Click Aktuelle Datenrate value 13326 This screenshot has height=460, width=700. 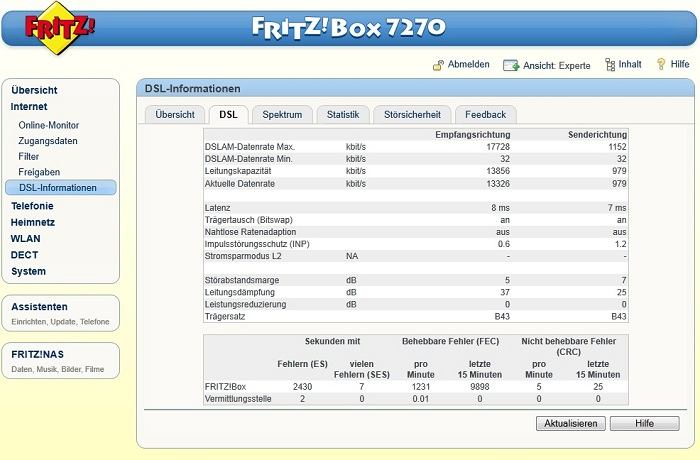click(498, 184)
